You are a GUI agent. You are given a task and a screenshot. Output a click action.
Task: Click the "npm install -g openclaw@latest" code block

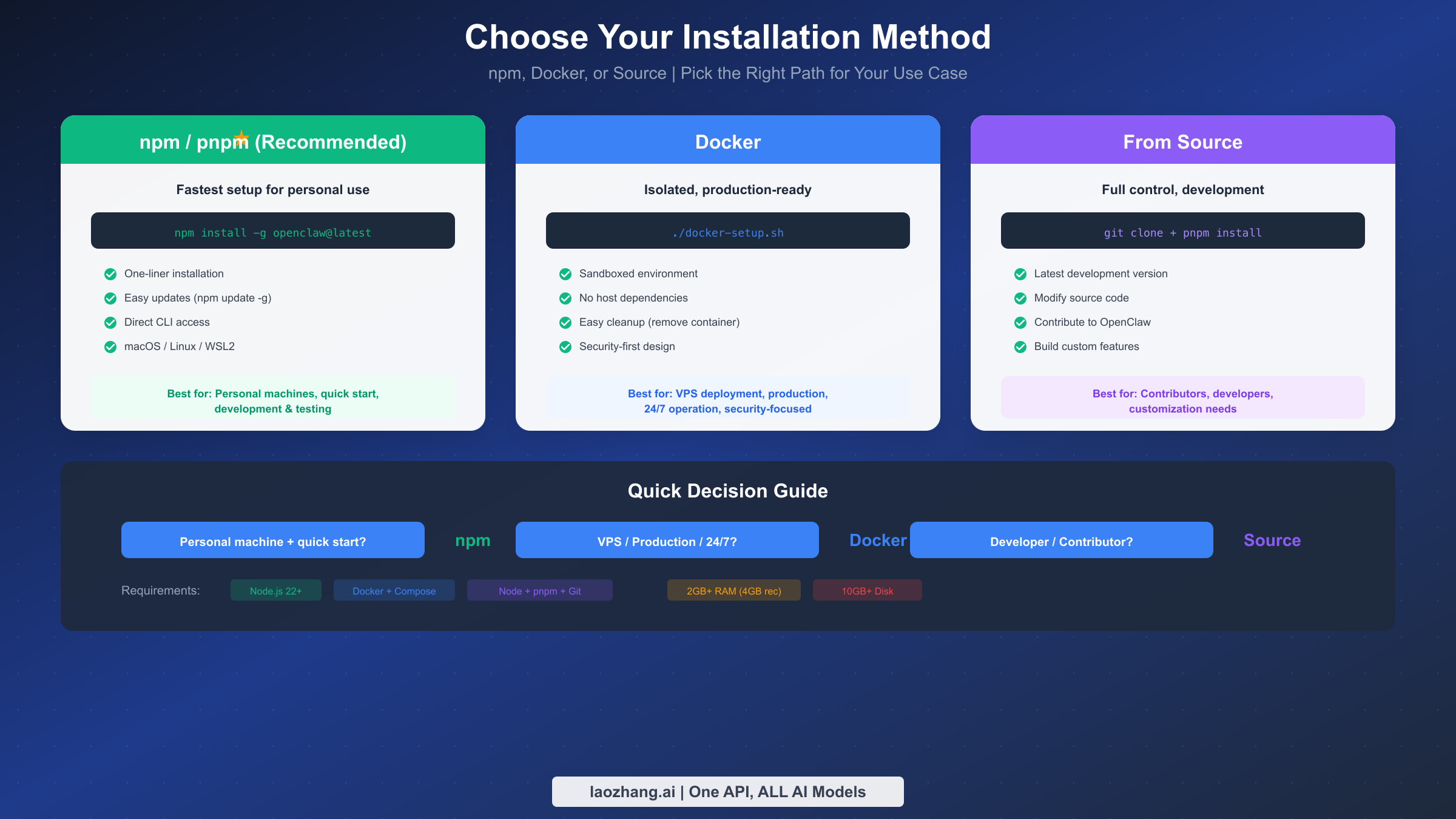coord(272,231)
